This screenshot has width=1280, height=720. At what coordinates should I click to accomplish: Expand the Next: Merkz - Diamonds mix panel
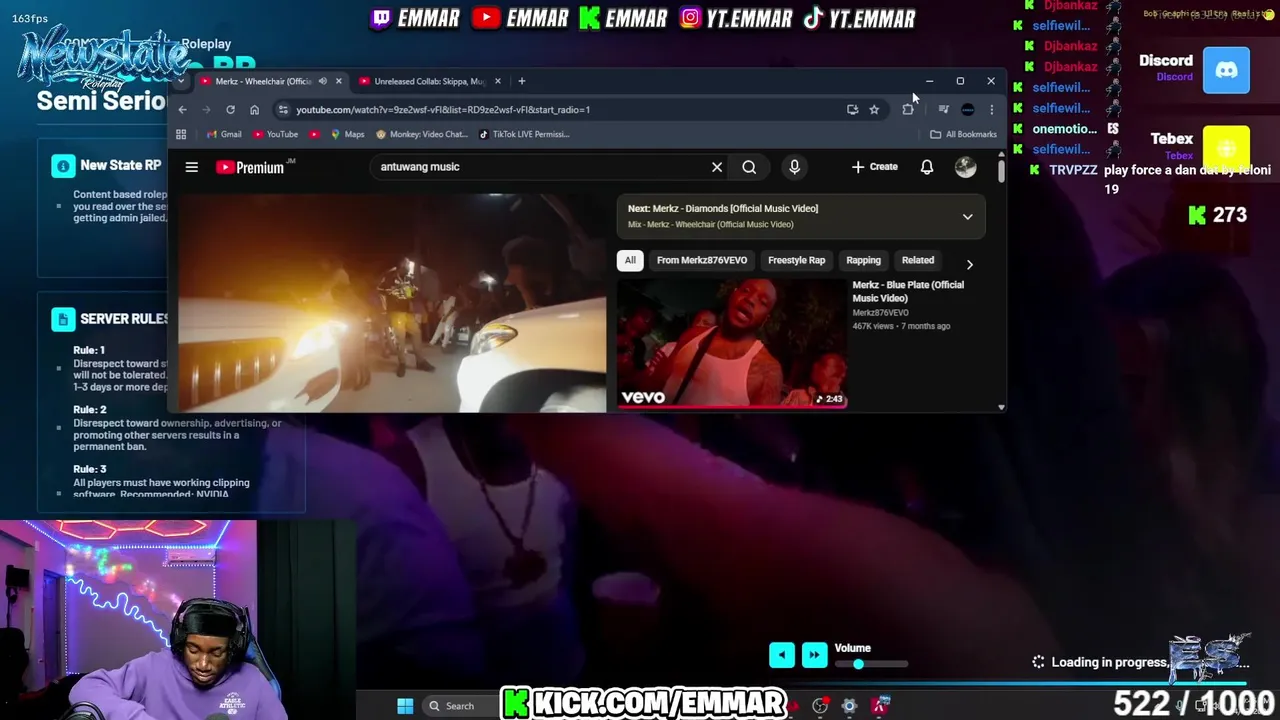967,216
